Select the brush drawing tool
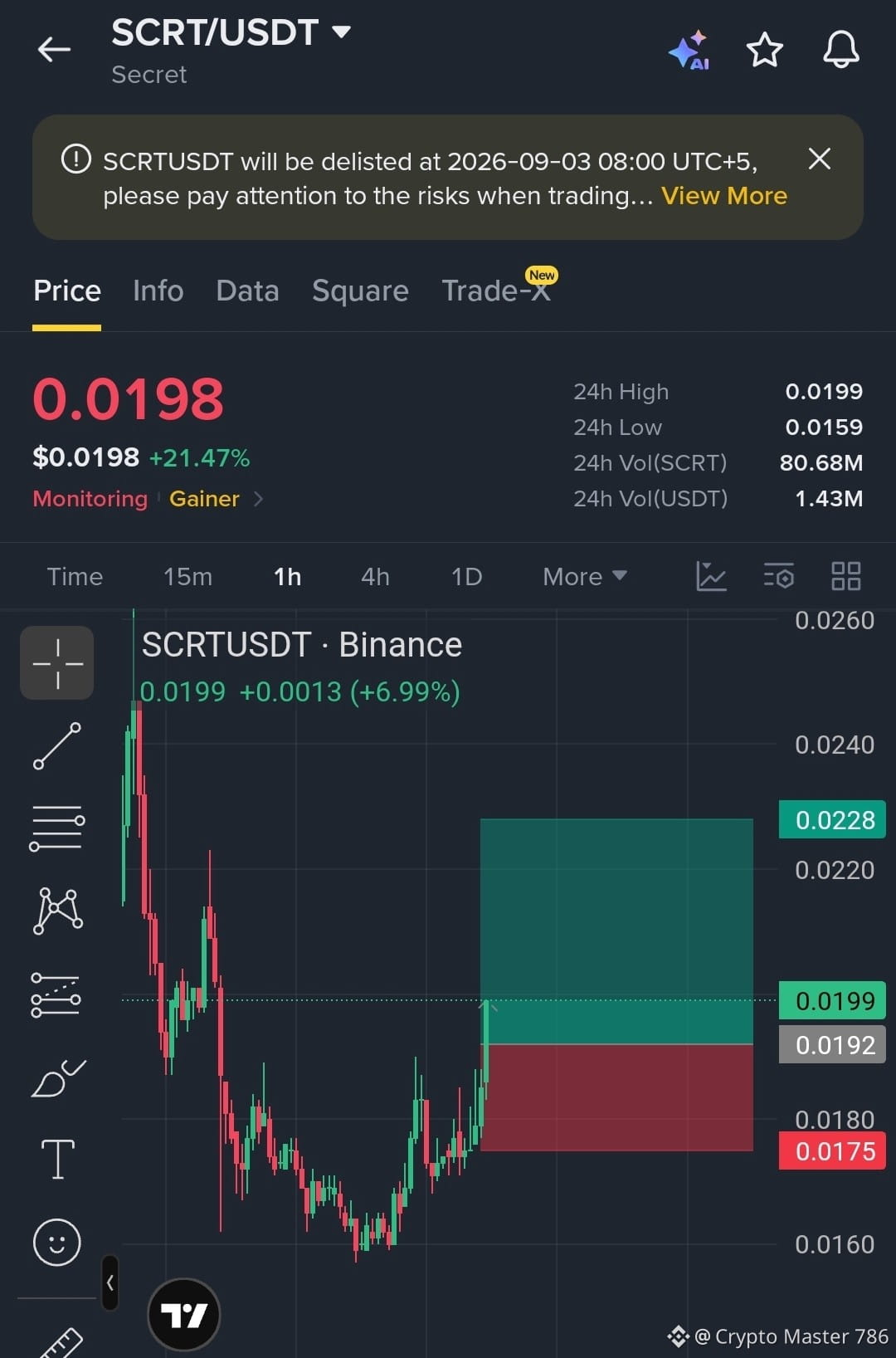This screenshot has height=1358, width=896. click(57, 1078)
